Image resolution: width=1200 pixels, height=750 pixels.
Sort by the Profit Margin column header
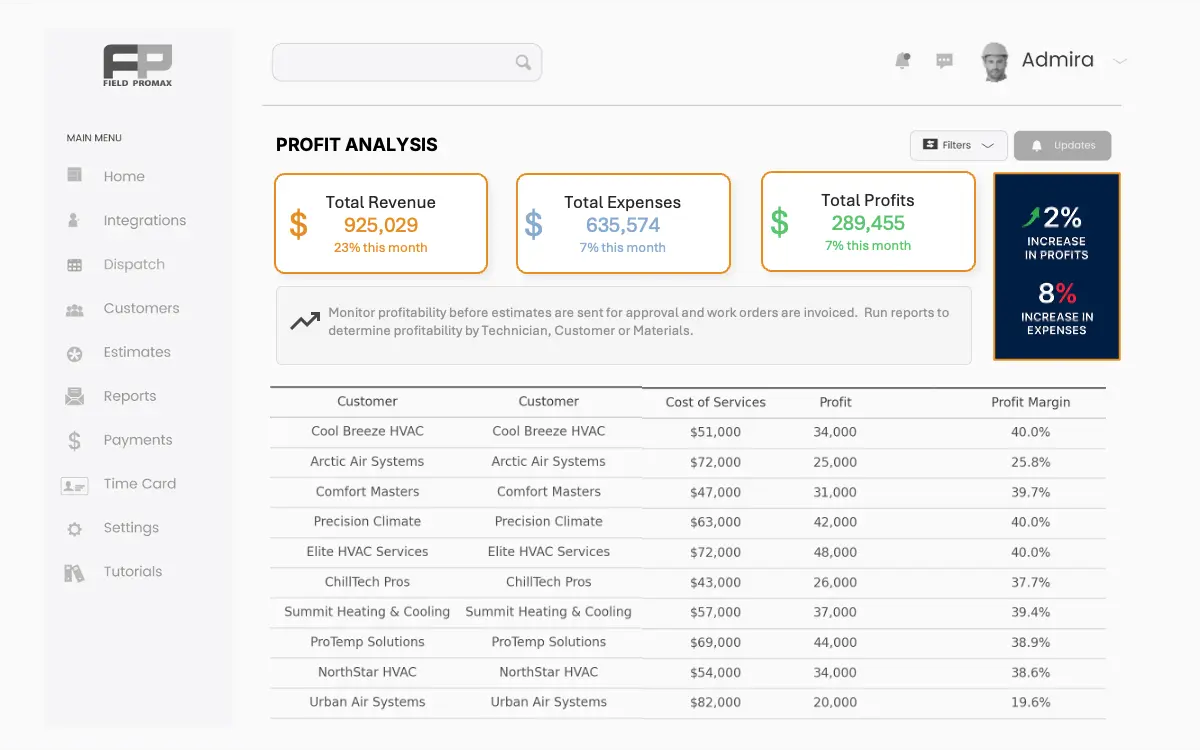pos(1030,402)
